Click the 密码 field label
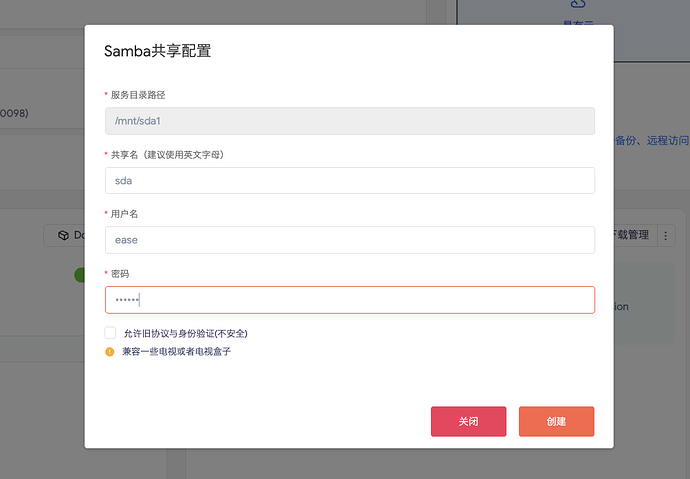 coord(119,273)
